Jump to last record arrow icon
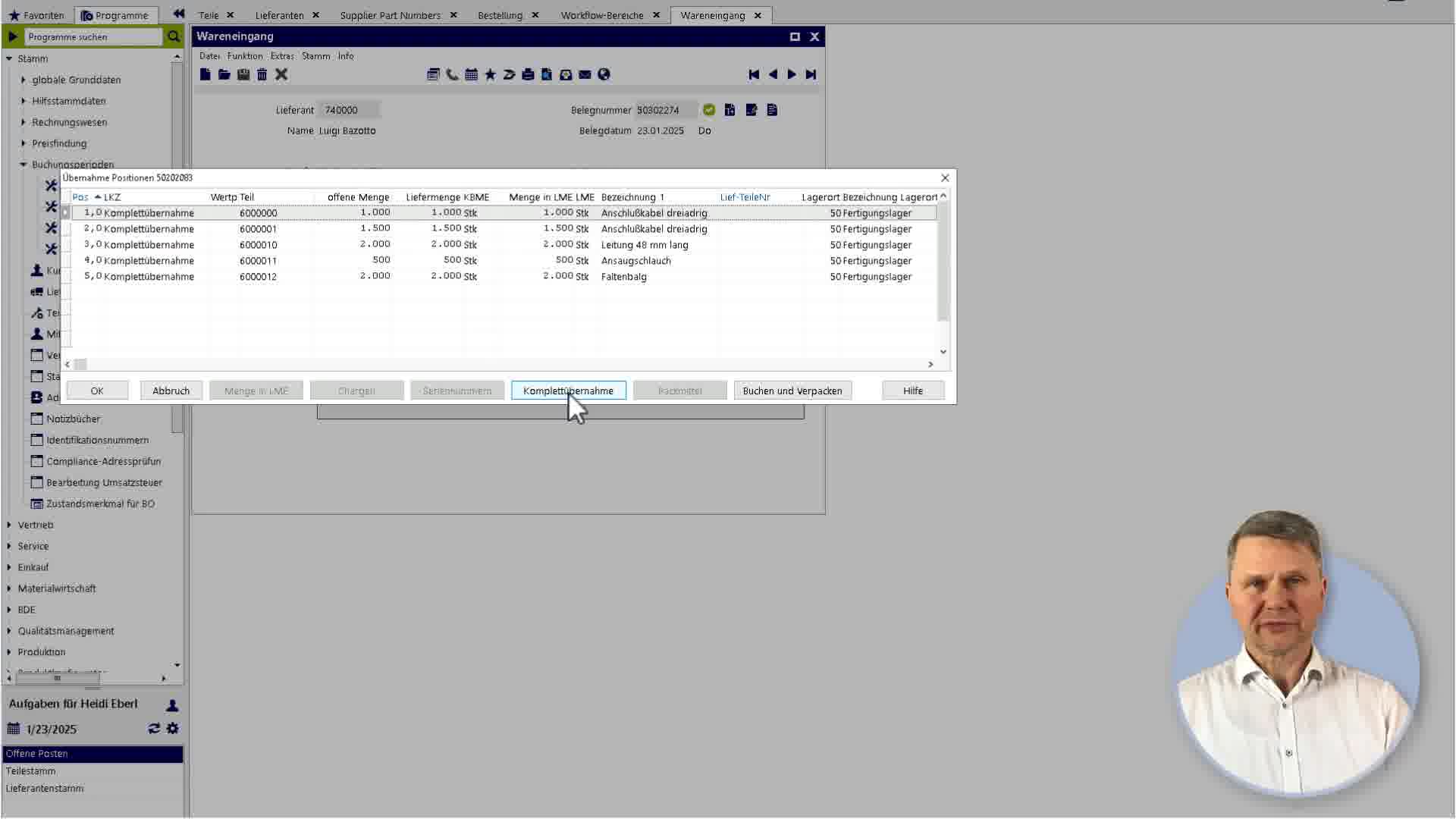1456x819 pixels. point(811,74)
